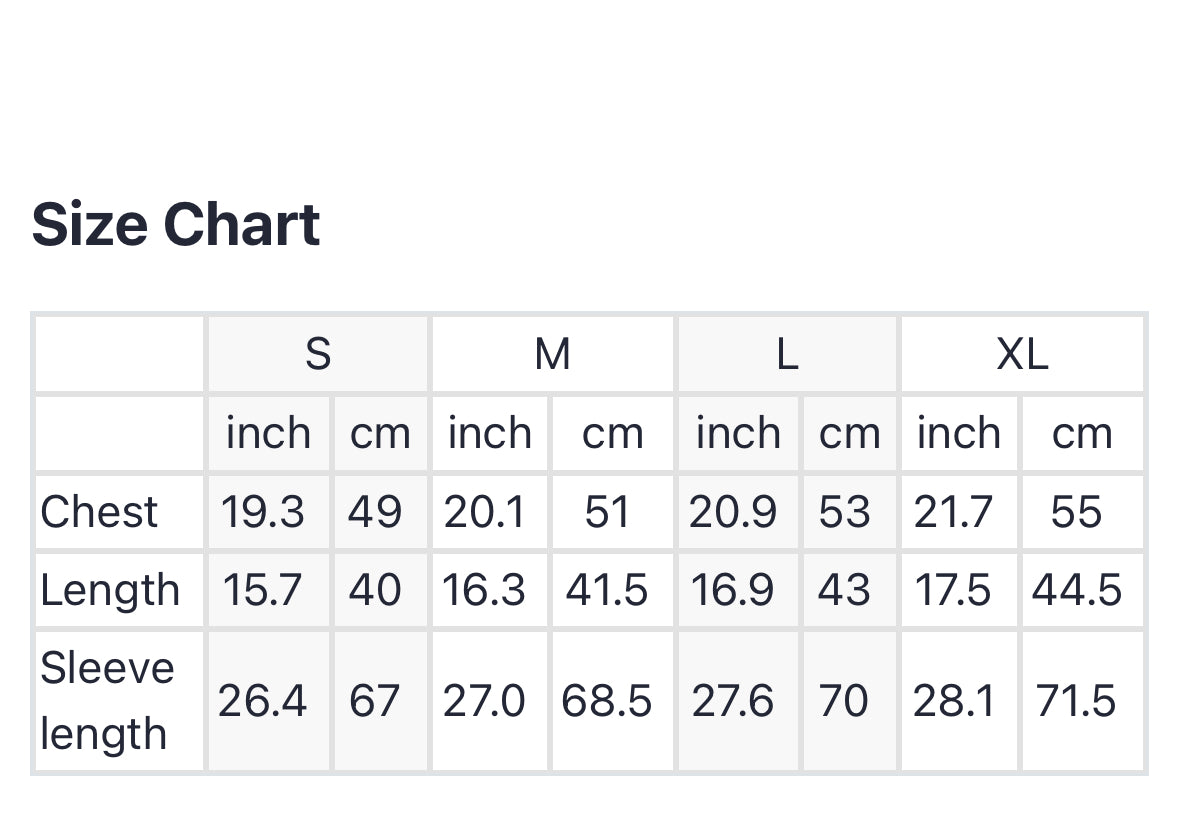This screenshot has height=820, width=1179.
Task: Click the 71.5 XL sleeve cell
Action: click(x=1076, y=701)
